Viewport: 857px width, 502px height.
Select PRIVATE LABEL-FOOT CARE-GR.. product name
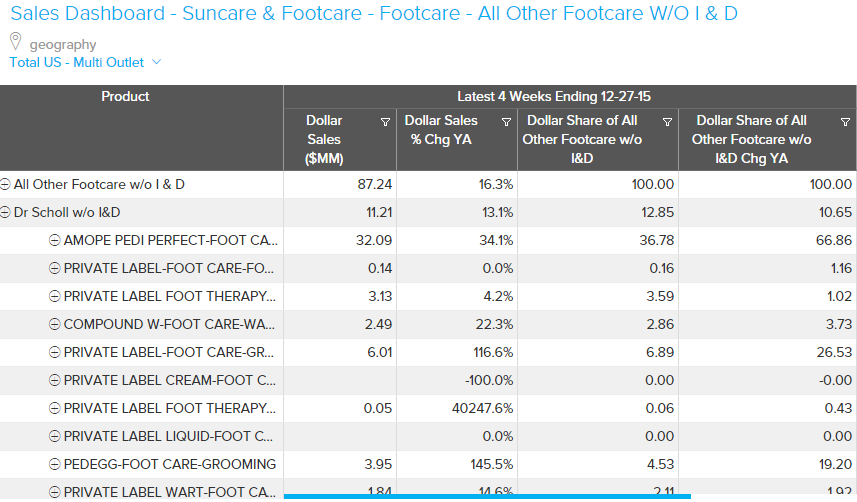[170, 352]
